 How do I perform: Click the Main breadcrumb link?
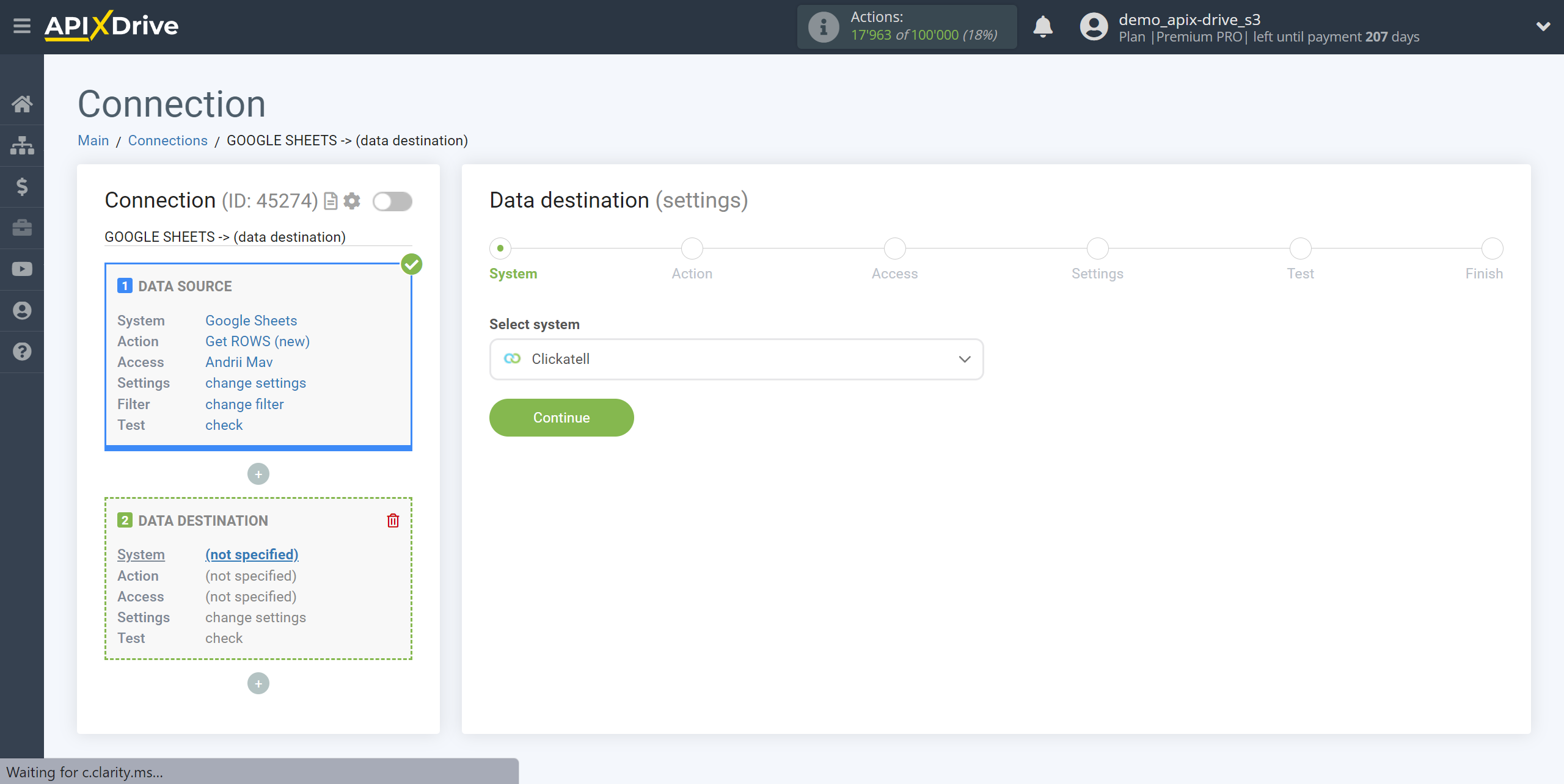94,140
